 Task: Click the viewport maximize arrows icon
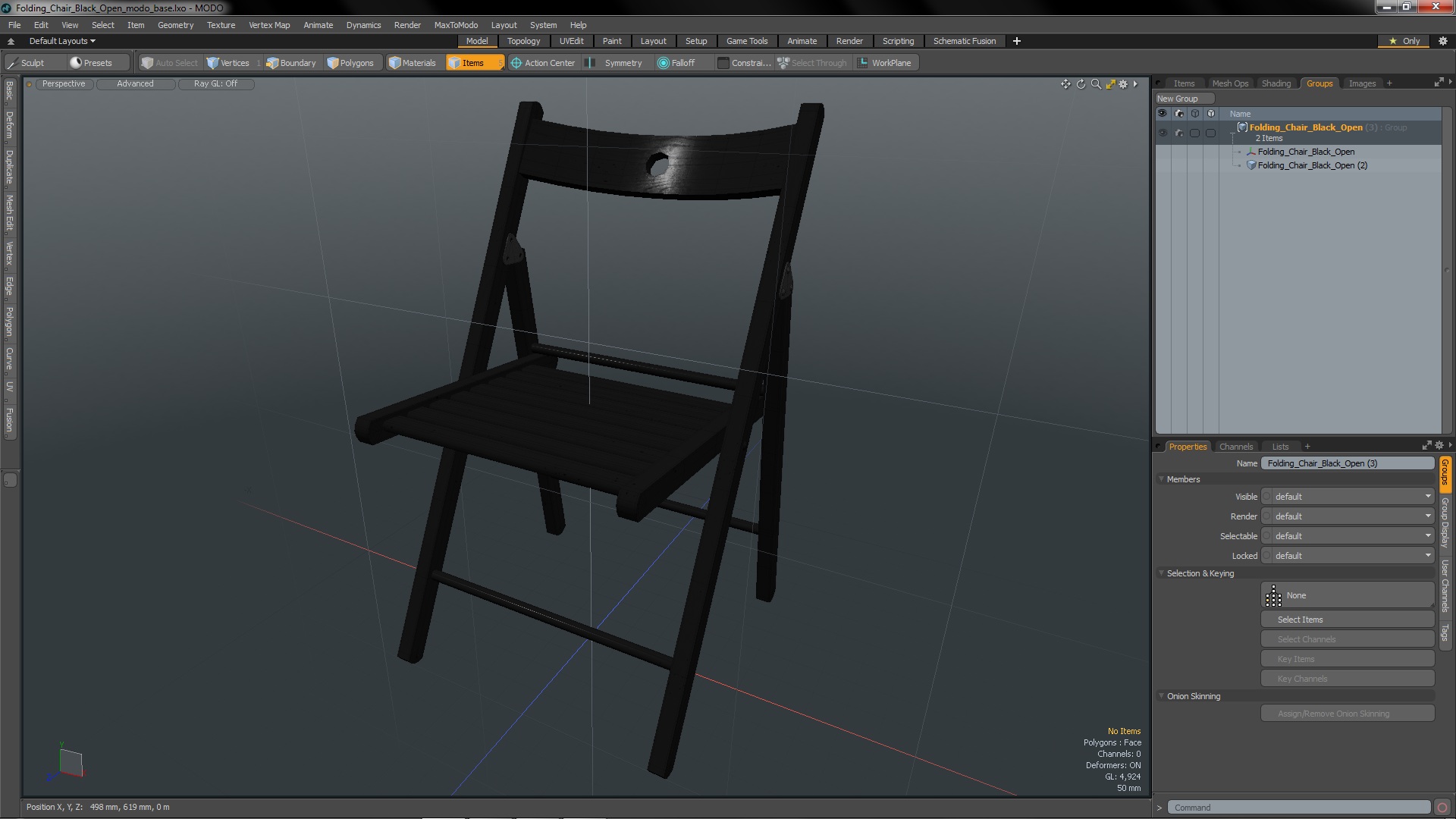click(x=1110, y=84)
